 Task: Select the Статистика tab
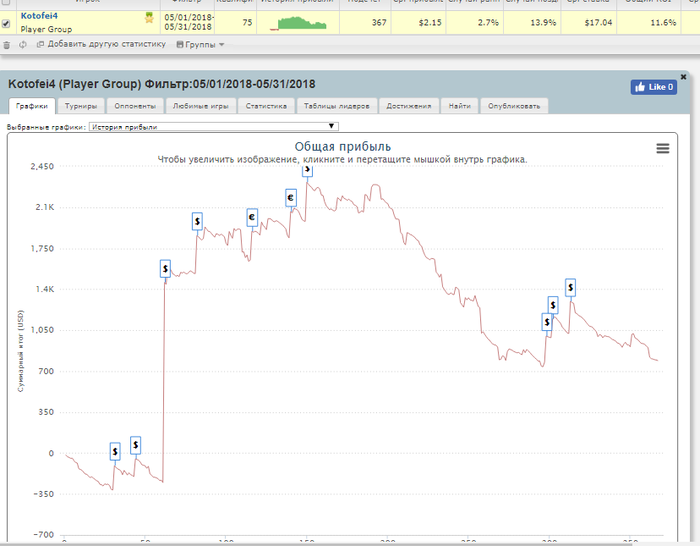(x=266, y=106)
